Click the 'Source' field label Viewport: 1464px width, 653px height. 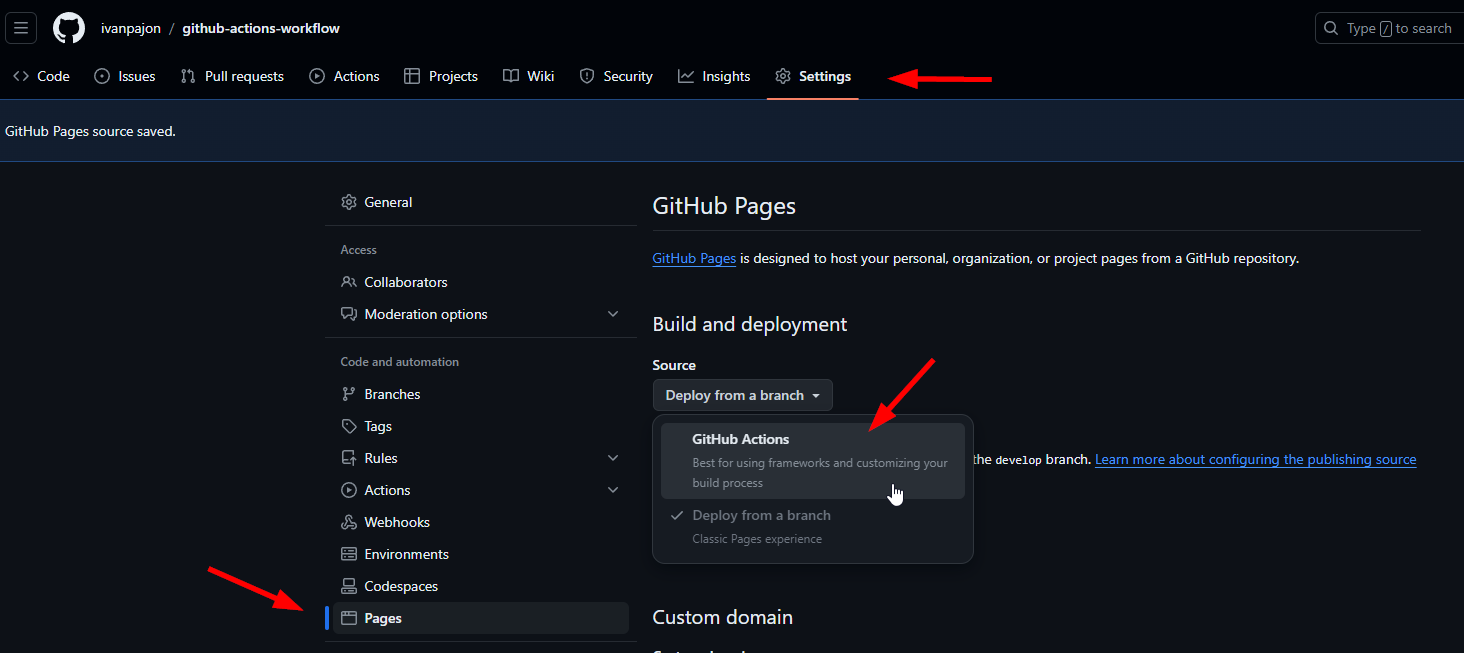[x=674, y=365]
